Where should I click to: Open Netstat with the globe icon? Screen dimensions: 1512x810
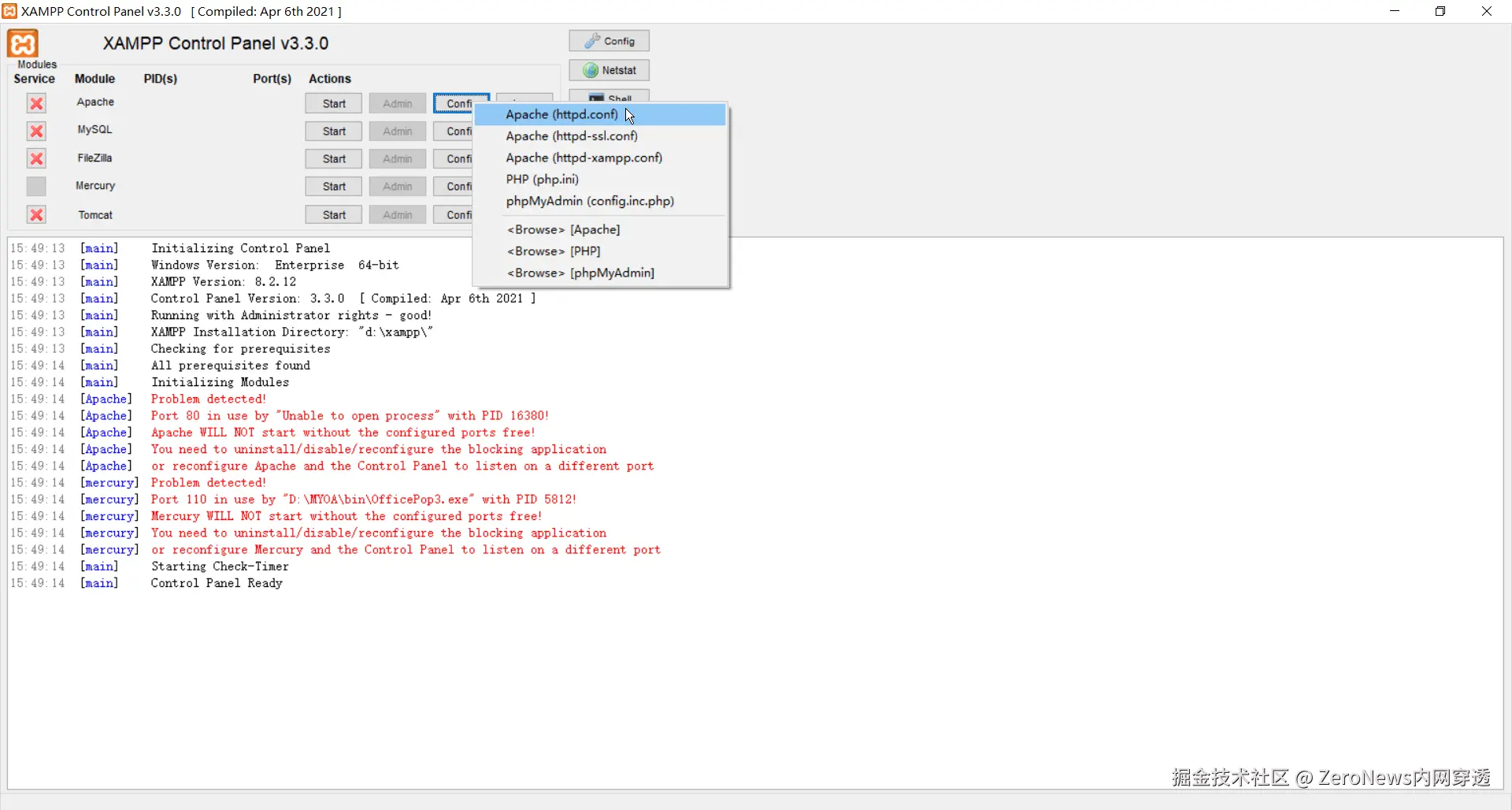(x=610, y=70)
